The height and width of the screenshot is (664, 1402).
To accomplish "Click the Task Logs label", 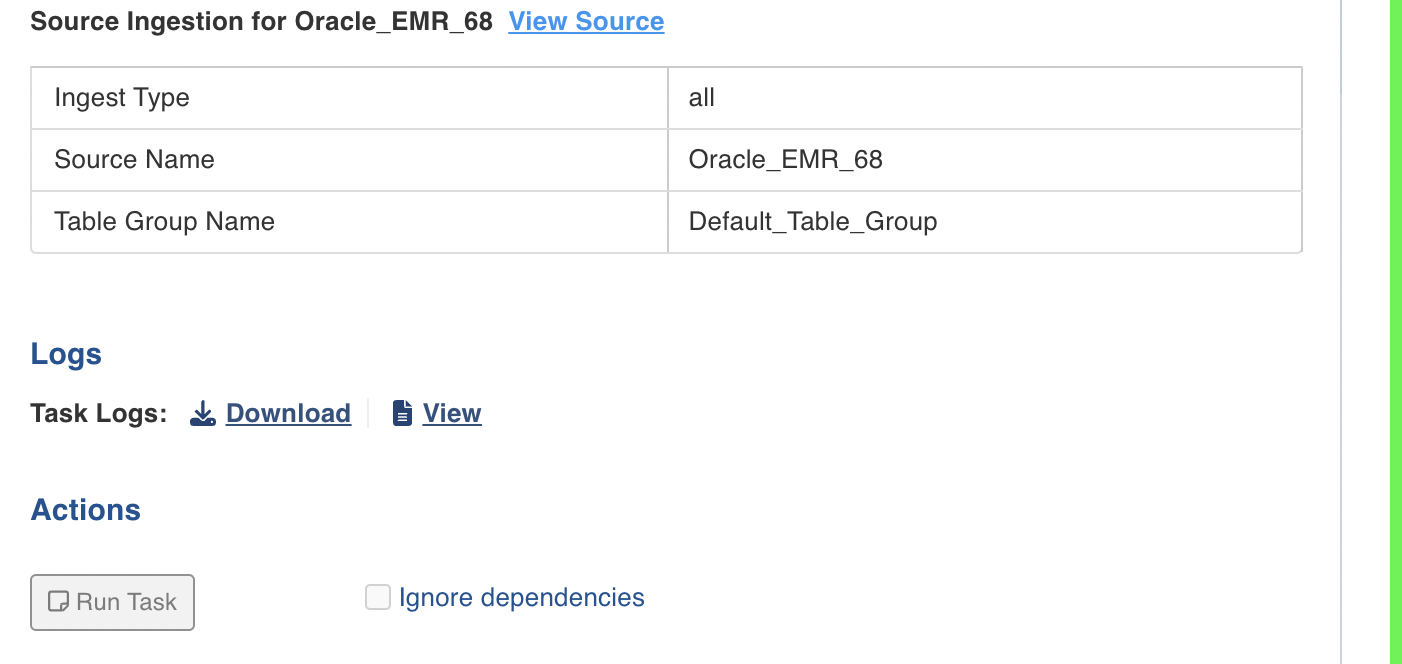I will [x=99, y=413].
